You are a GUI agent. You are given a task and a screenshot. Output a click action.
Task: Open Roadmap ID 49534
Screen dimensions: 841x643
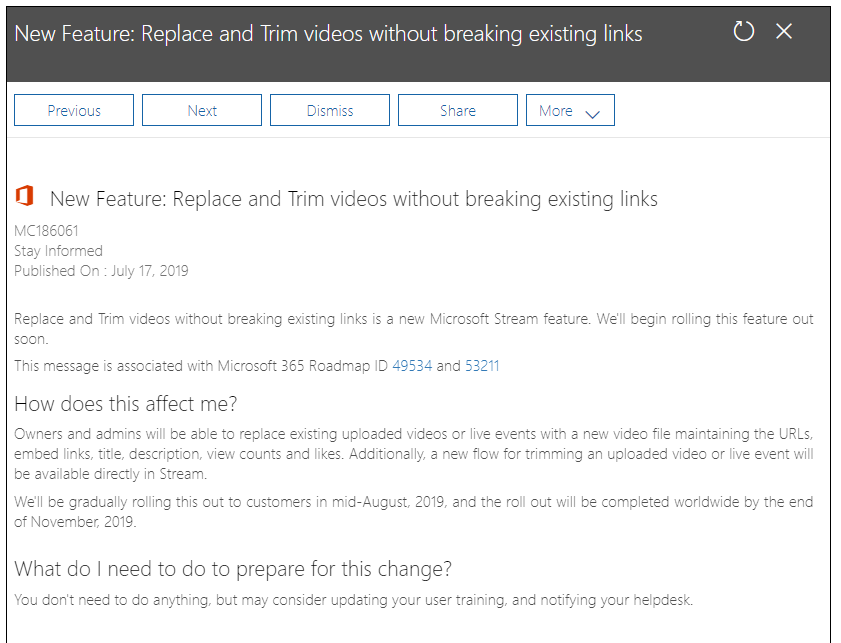412,367
